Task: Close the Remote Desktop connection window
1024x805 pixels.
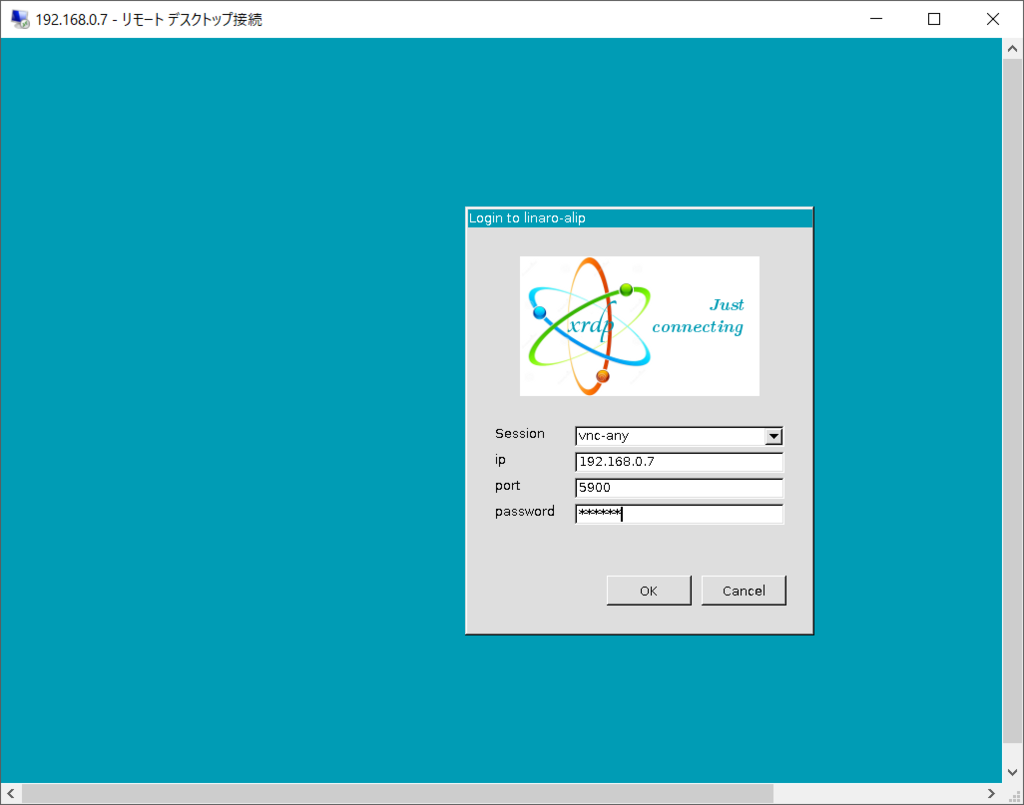Action: point(993,19)
